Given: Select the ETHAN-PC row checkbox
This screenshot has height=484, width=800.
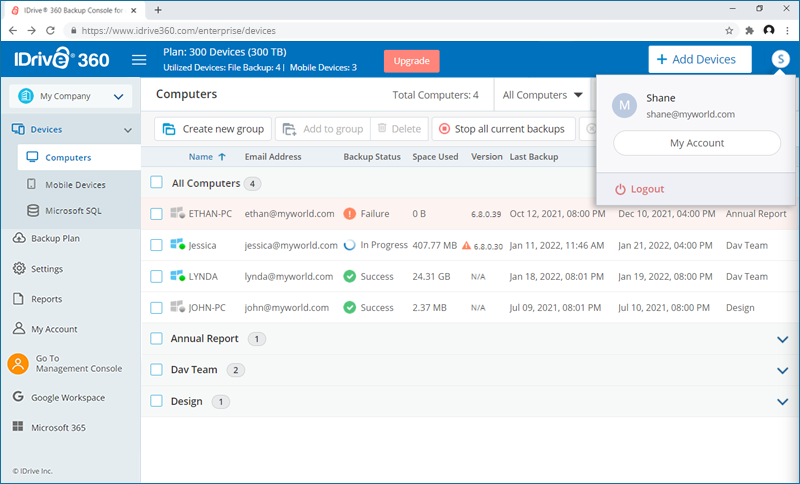Looking at the screenshot, I should 157,214.
